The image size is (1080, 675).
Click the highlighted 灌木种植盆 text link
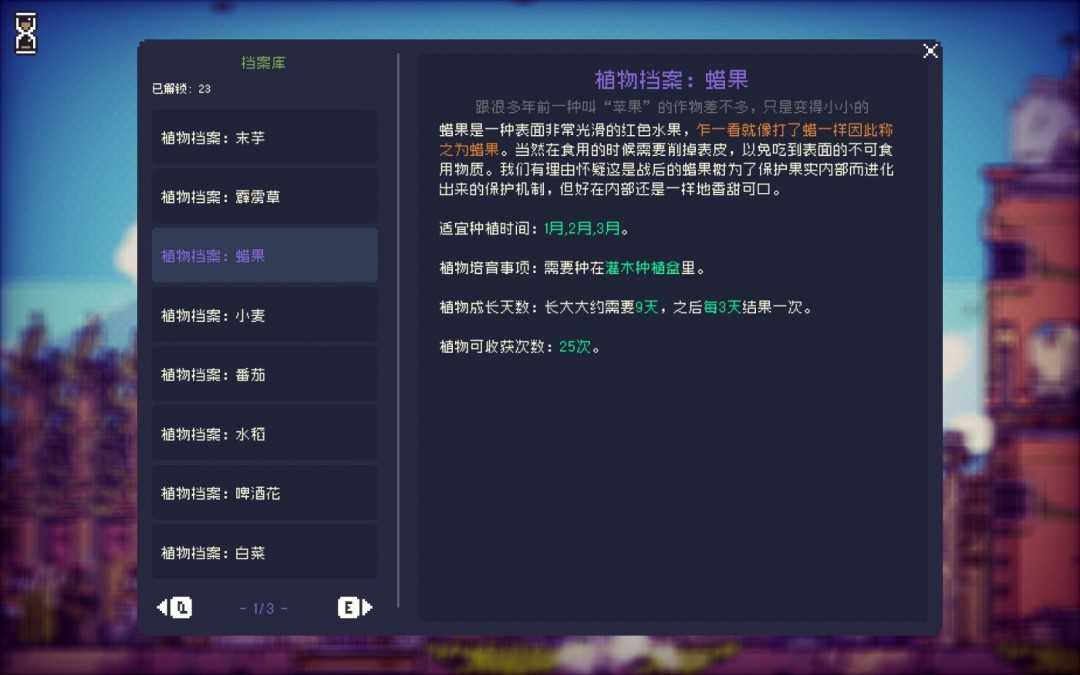645,267
